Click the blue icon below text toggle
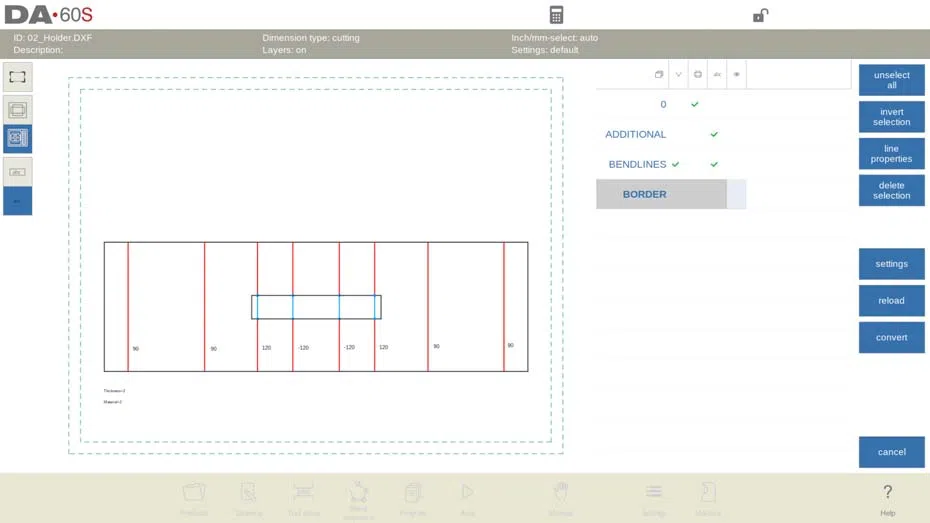Viewport: 930px width, 523px height. click(x=17, y=201)
